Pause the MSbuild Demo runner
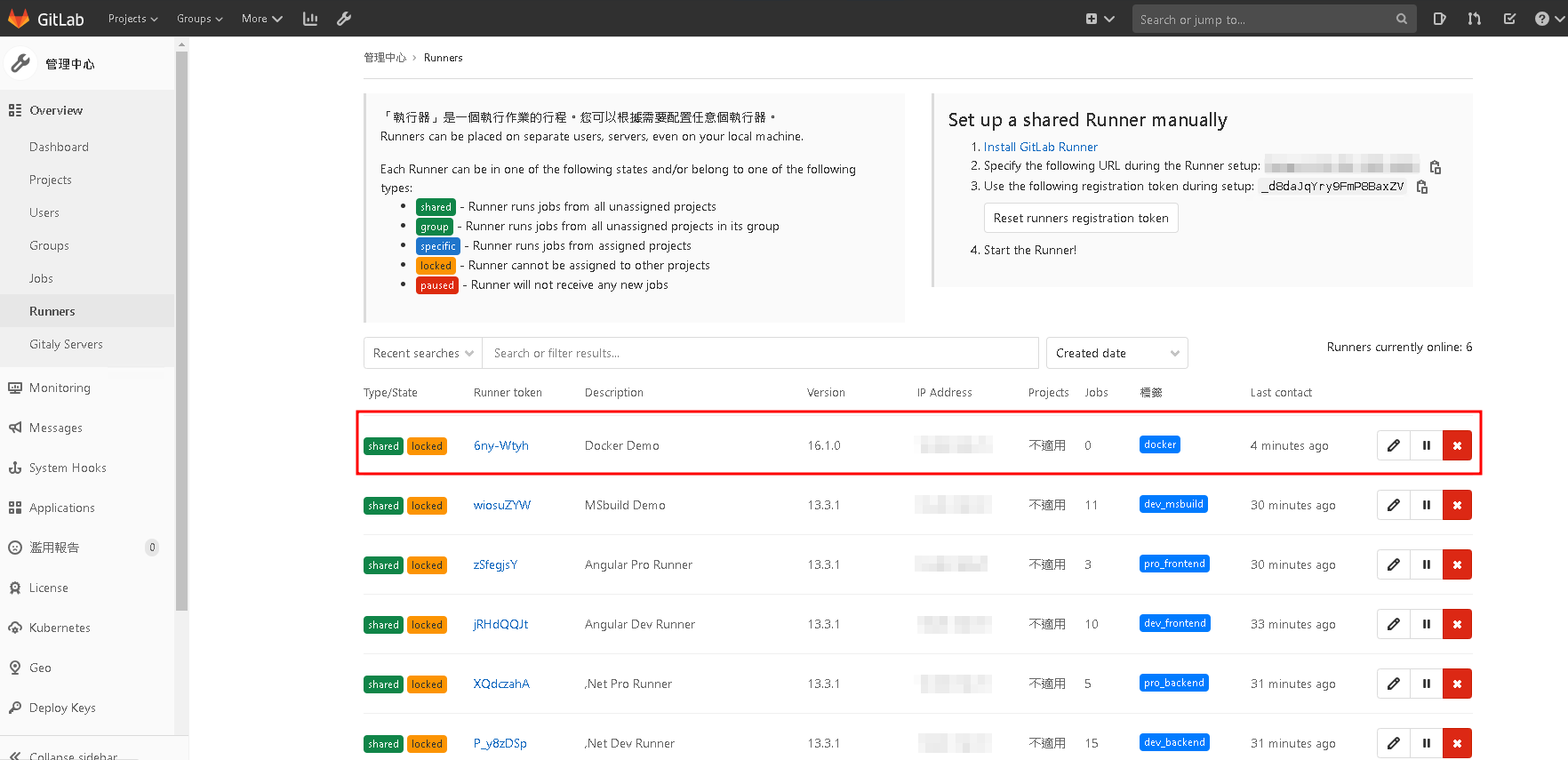 1427,505
